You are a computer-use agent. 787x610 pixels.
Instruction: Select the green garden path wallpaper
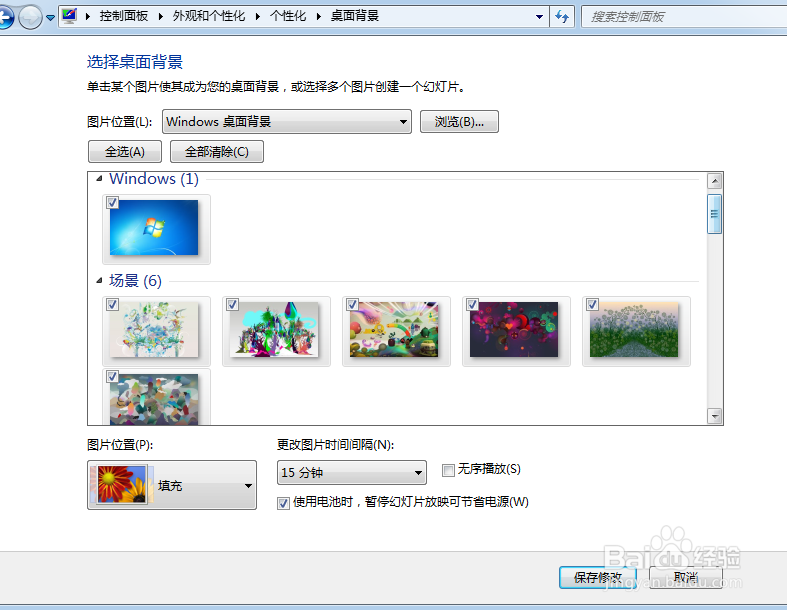pos(634,329)
